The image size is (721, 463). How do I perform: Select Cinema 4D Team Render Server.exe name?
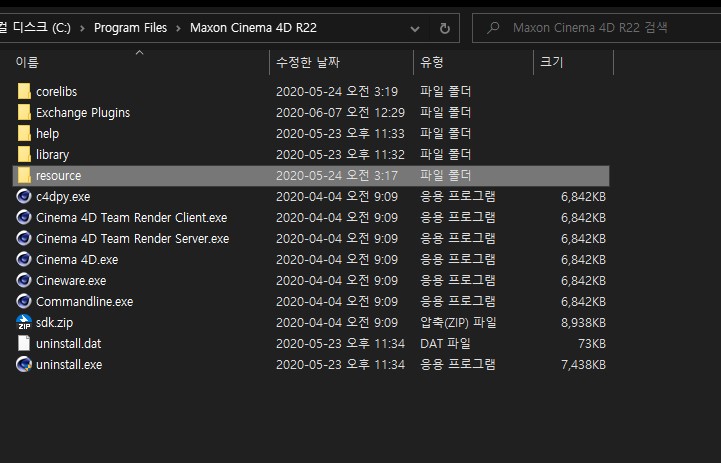coord(132,239)
